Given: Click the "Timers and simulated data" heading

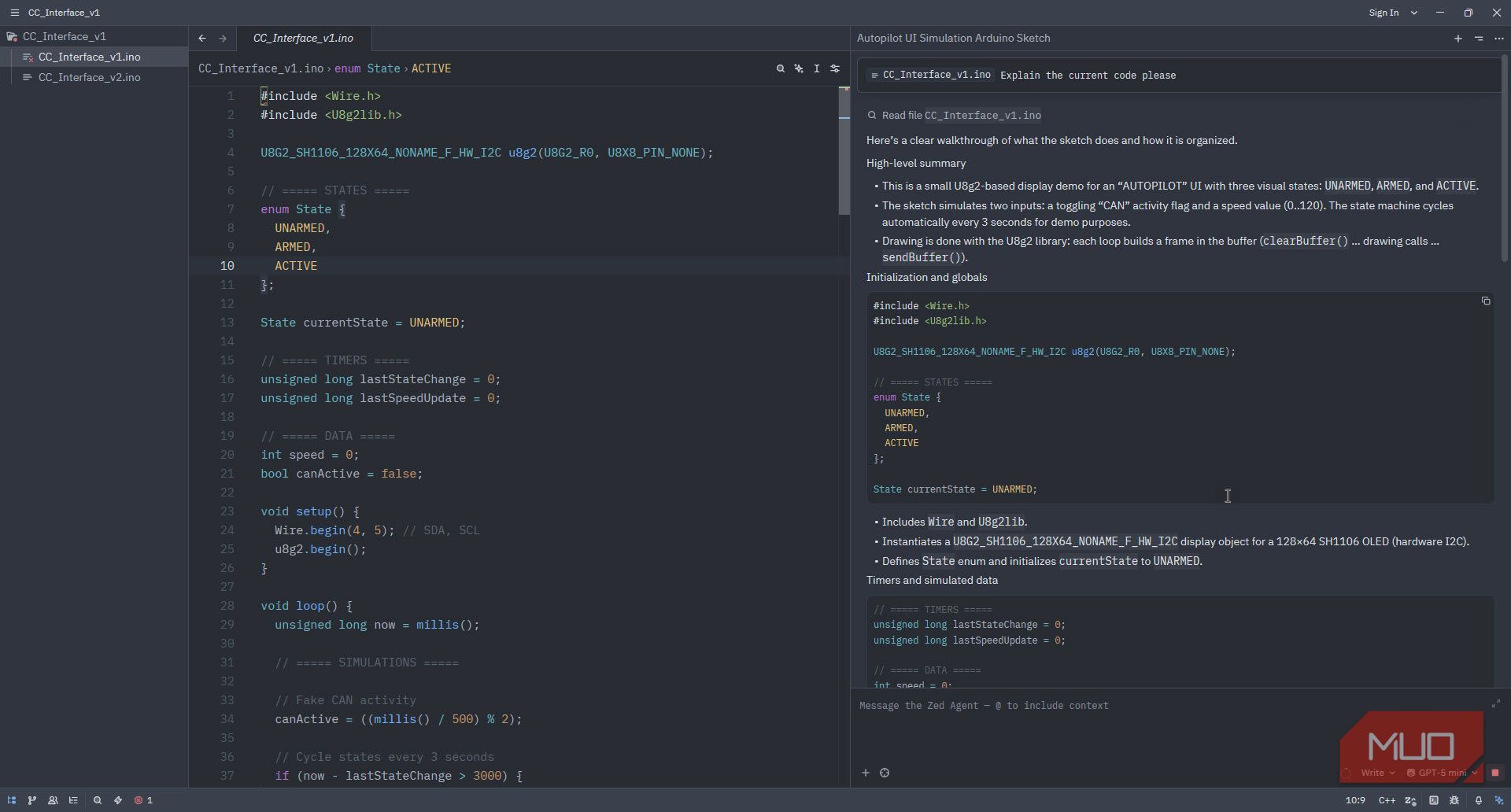Looking at the screenshot, I should [932, 580].
